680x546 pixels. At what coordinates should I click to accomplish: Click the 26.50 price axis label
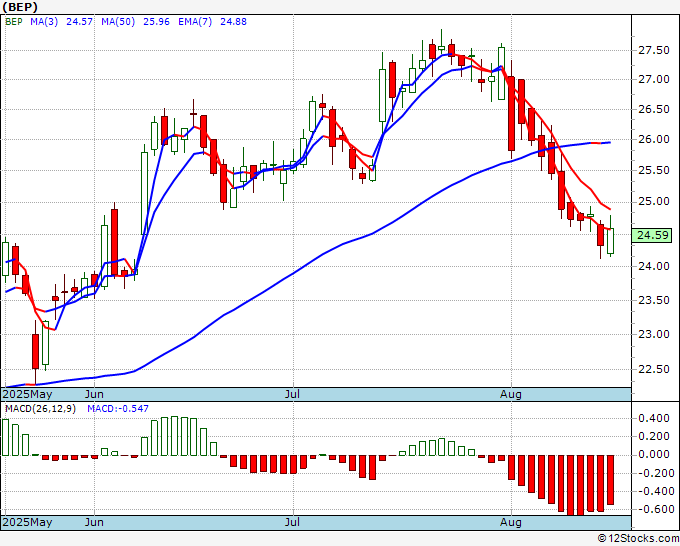tap(654, 110)
